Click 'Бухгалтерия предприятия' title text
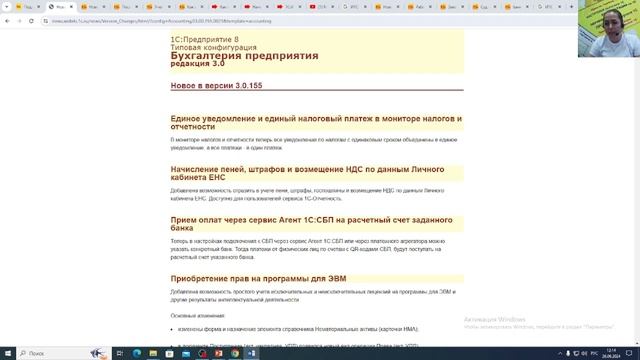 244,56
